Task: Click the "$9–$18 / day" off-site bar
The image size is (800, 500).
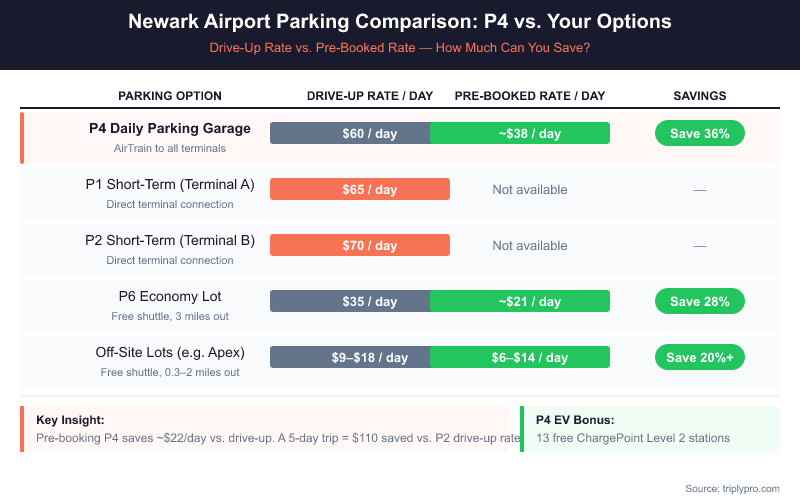Action: point(350,358)
